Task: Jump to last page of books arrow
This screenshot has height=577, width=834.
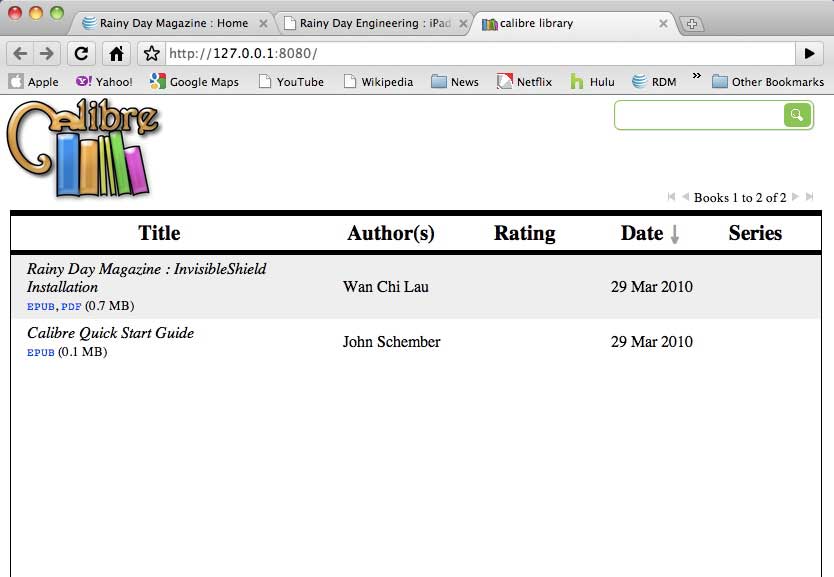Action: coord(810,197)
